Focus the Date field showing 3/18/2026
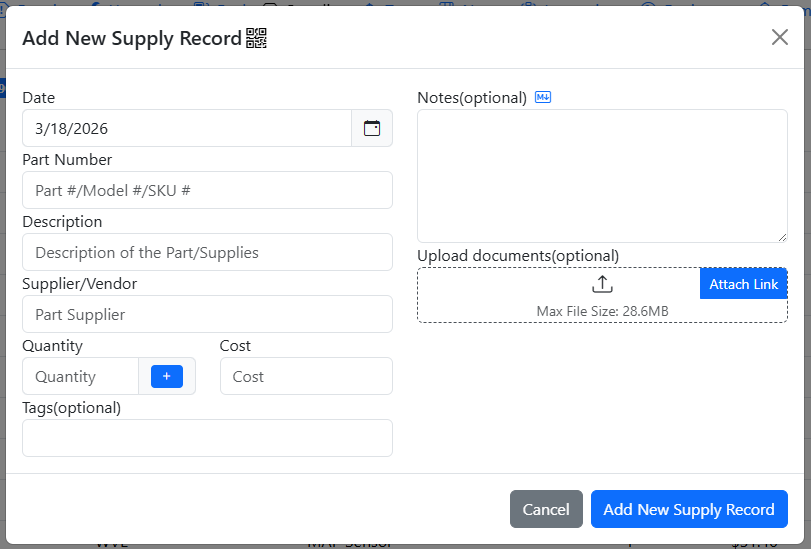The width and height of the screenshot is (811, 549). click(x=186, y=128)
